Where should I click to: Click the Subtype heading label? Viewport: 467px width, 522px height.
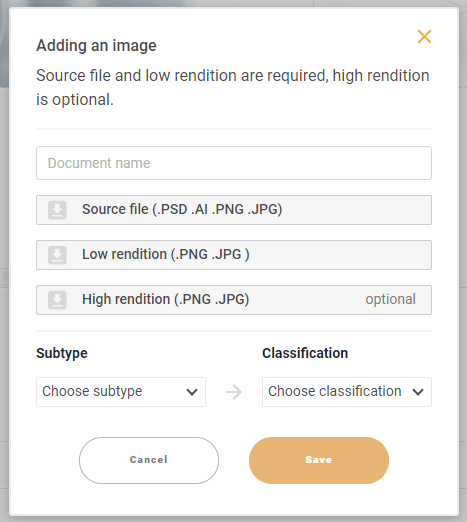pos(62,353)
